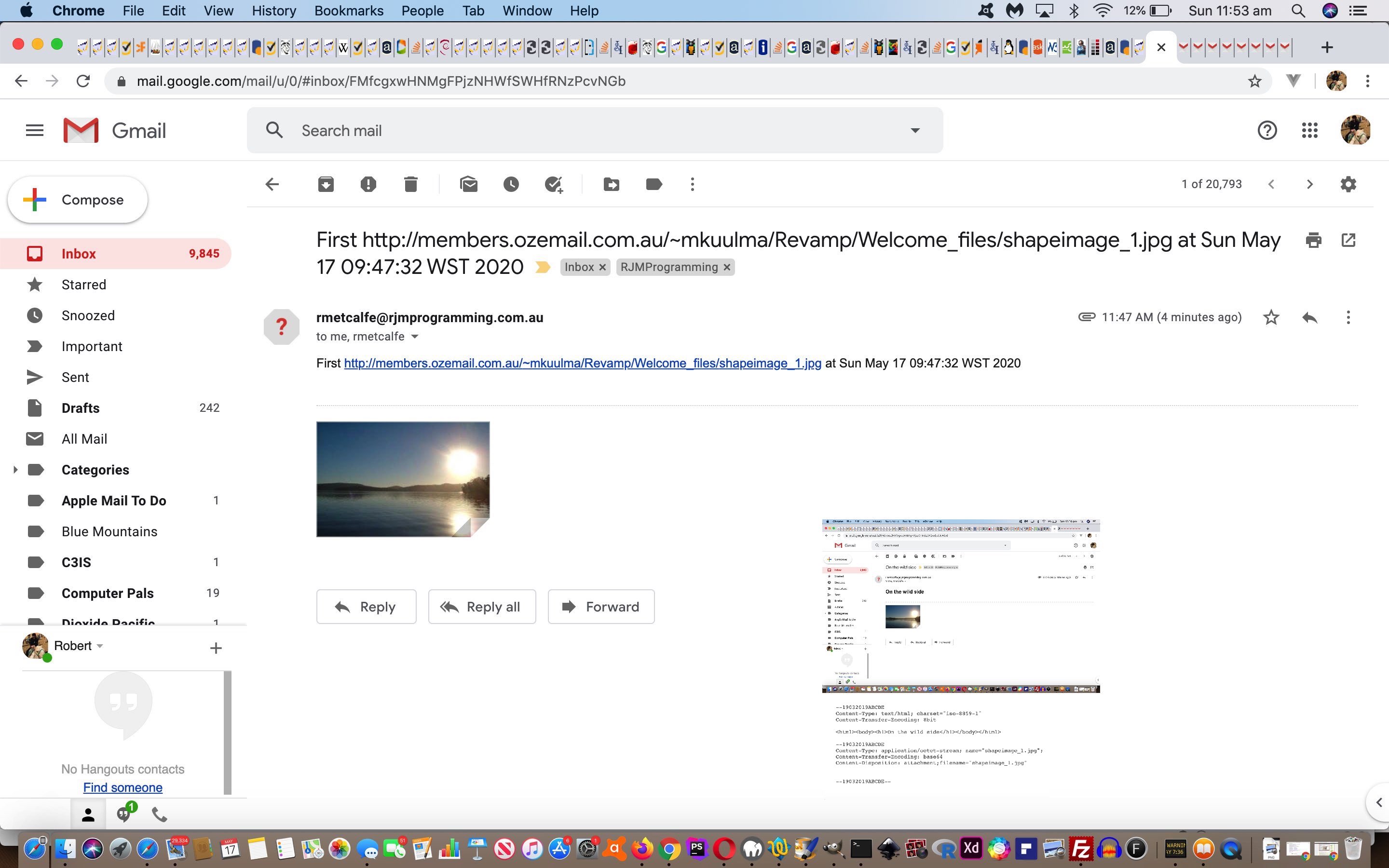
Task: Click the email attachment thumbnail image
Action: 402,478
